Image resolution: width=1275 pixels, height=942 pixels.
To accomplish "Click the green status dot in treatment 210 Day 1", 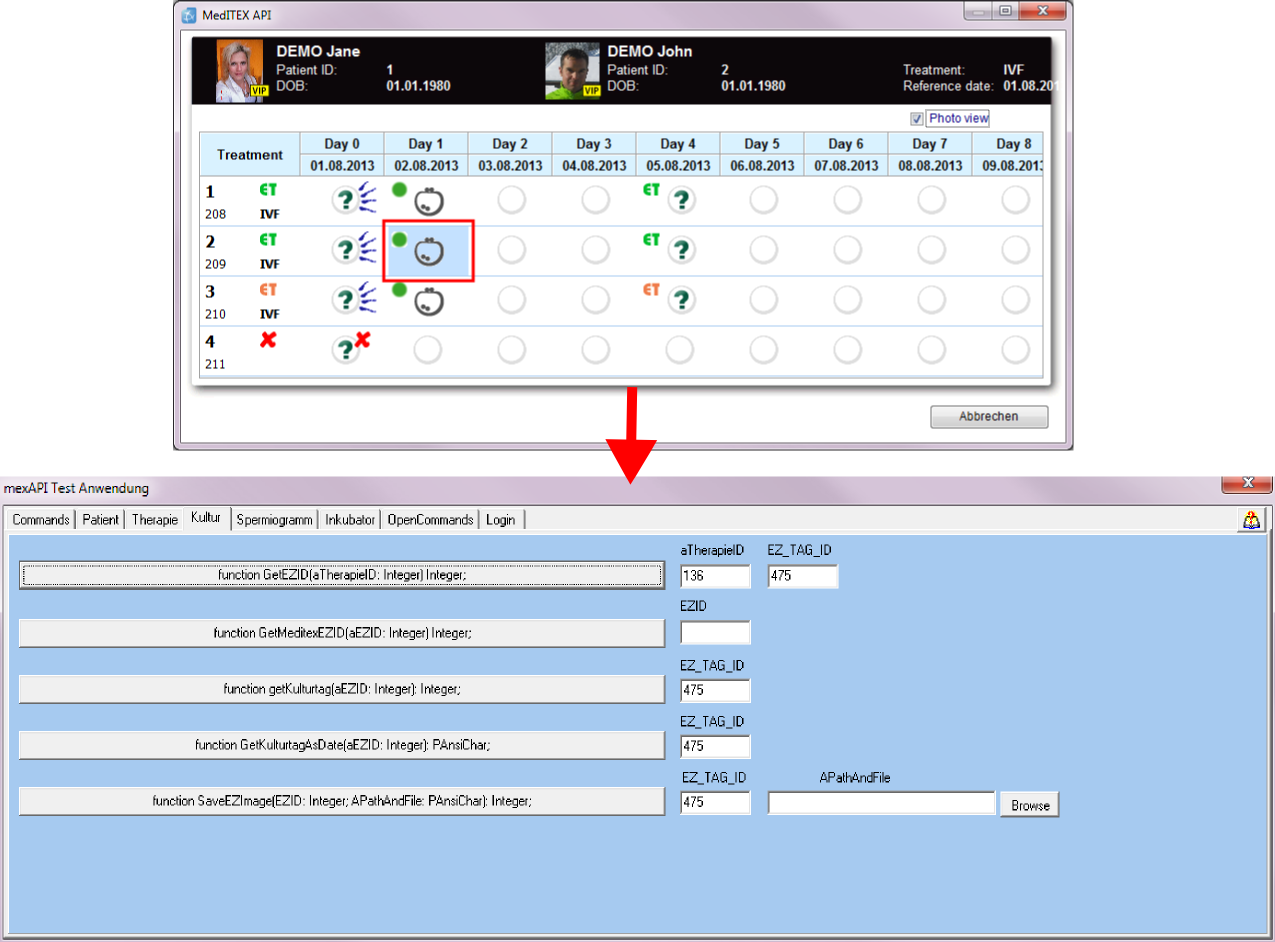I will pos(400,290).
